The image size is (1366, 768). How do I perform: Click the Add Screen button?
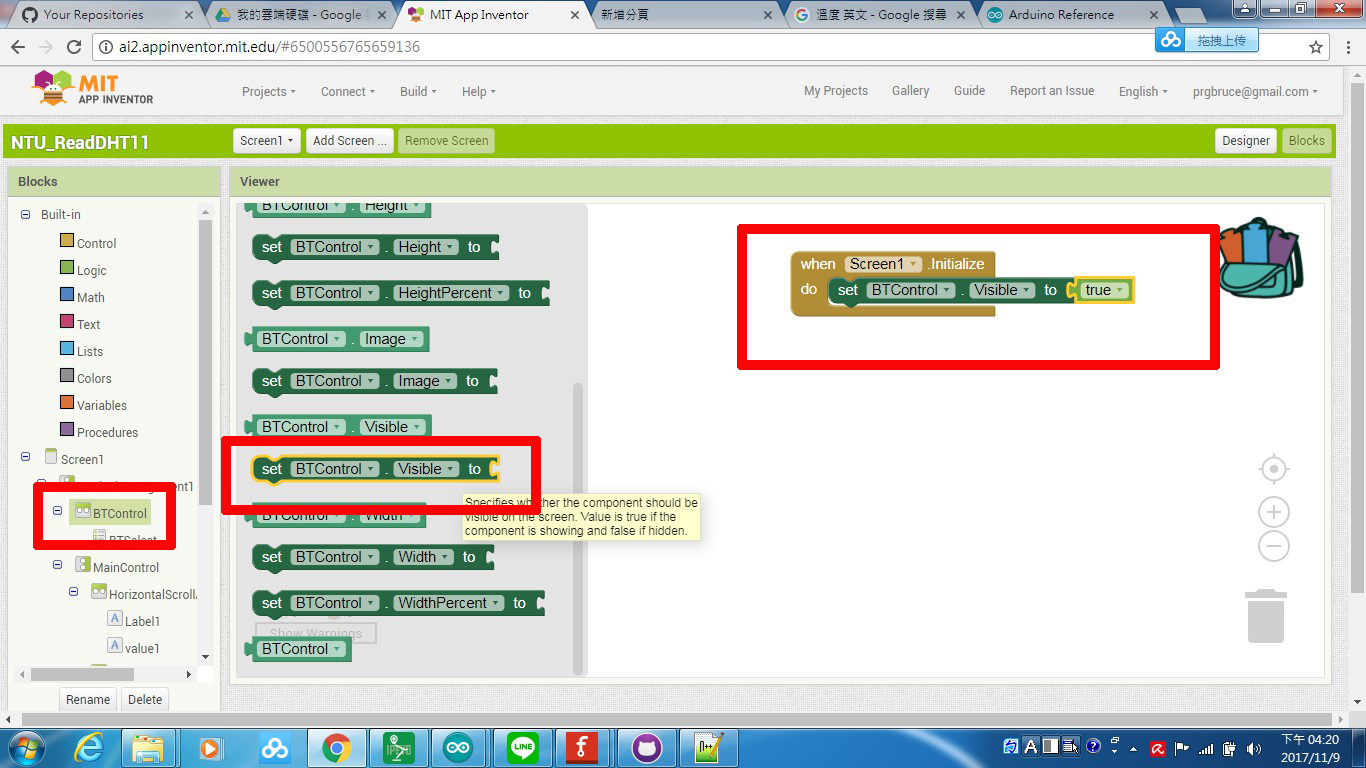pyautogui.click(x=350, y=141)
